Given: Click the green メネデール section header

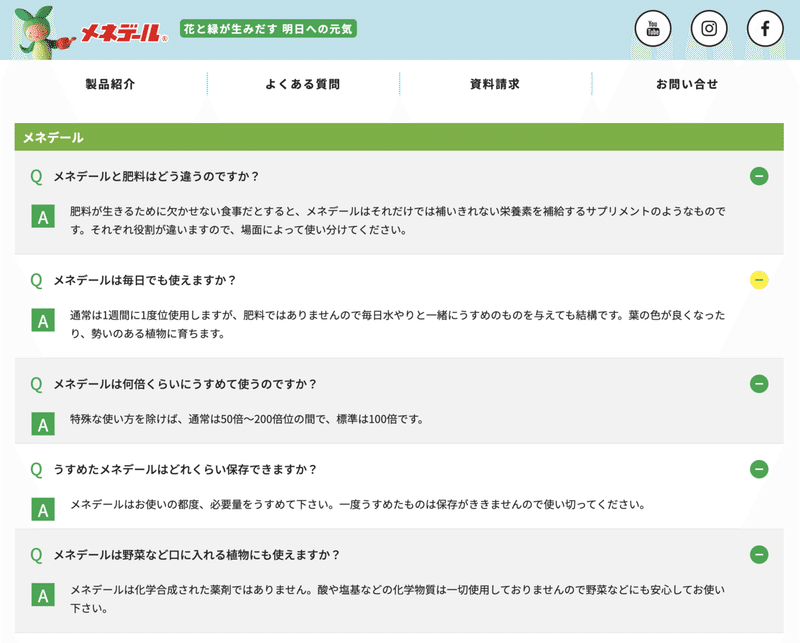Looking at the screenshot, I should pyautogui.click(x=399, y=137).
